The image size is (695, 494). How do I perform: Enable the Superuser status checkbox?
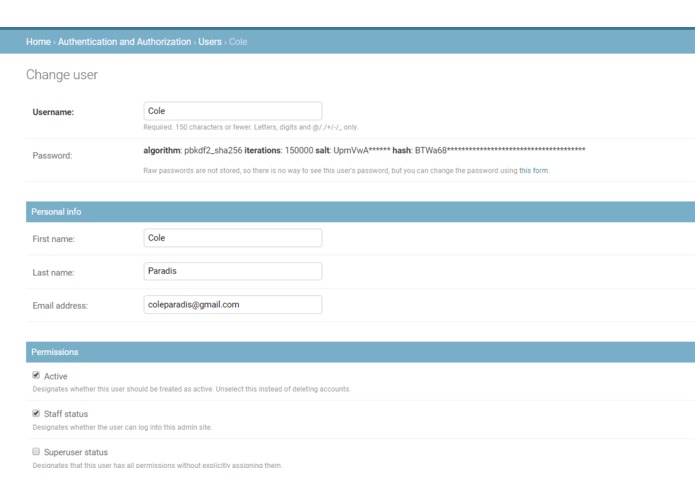tap(36, 451)
